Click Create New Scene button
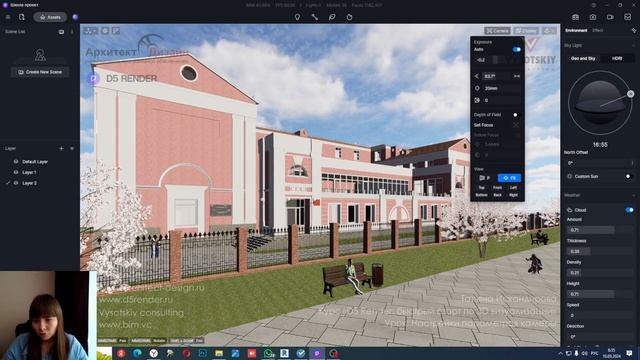Viewport: 640px width, 360px height. click(x=40, y=72)
